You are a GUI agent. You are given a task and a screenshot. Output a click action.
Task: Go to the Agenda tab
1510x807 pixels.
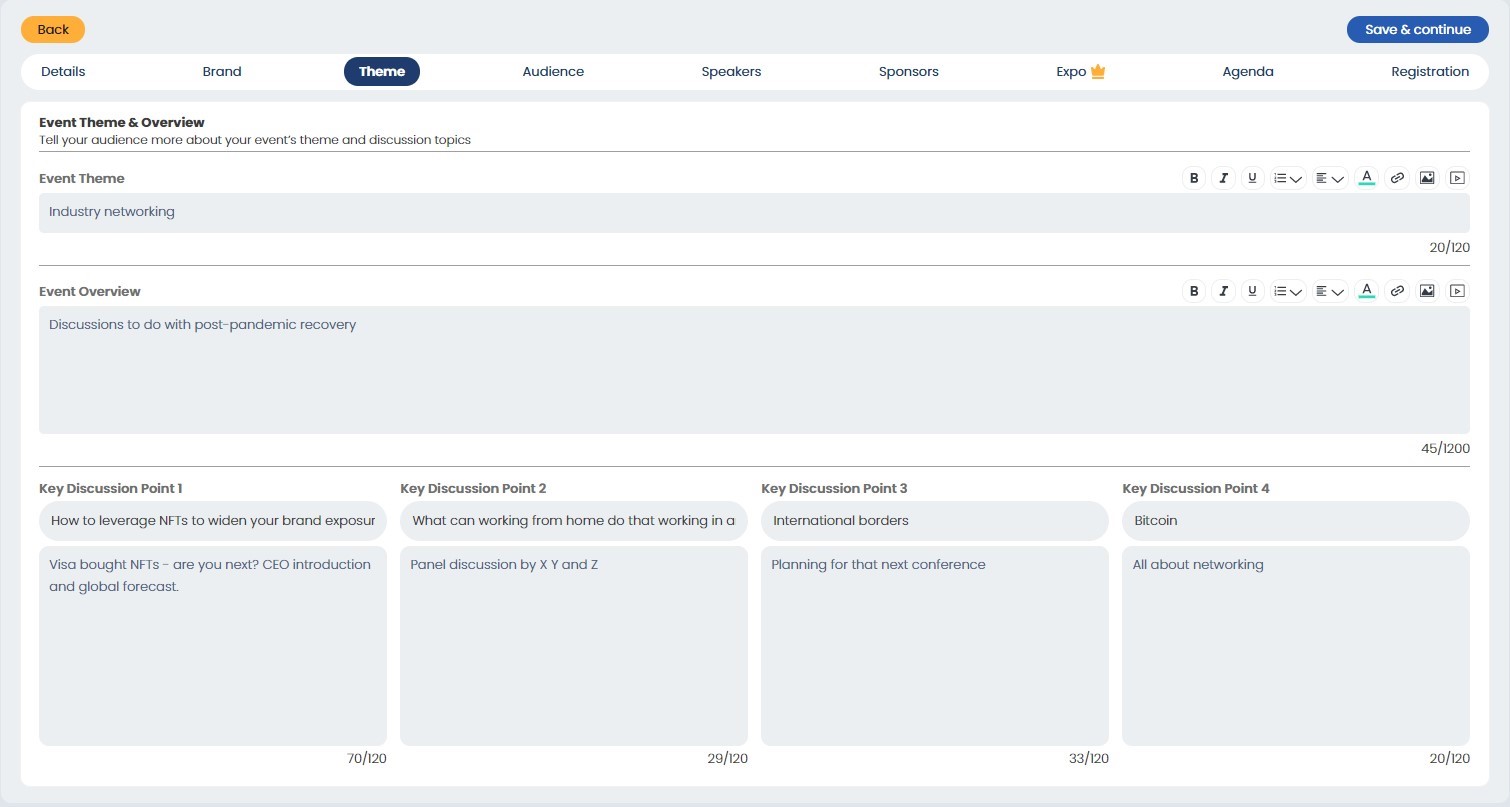pos(1248,71)
